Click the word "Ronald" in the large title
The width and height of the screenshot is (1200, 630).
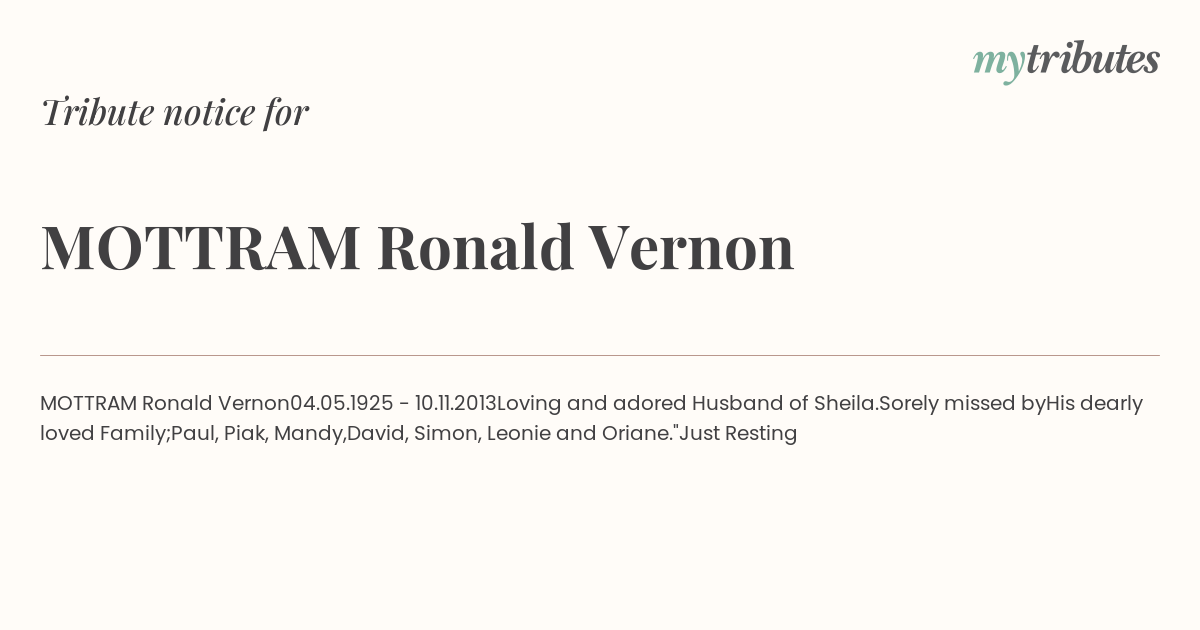pyautogui.click(x=475, y=247)
